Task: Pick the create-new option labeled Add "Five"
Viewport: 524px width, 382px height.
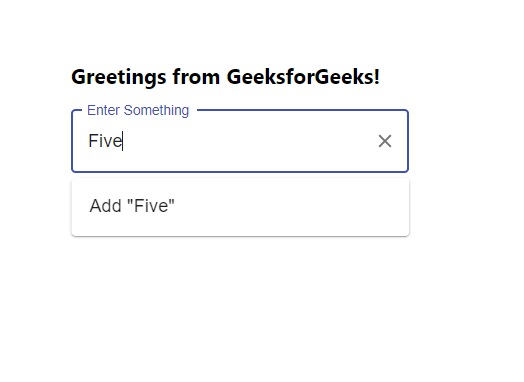Action: click(240, 206)
